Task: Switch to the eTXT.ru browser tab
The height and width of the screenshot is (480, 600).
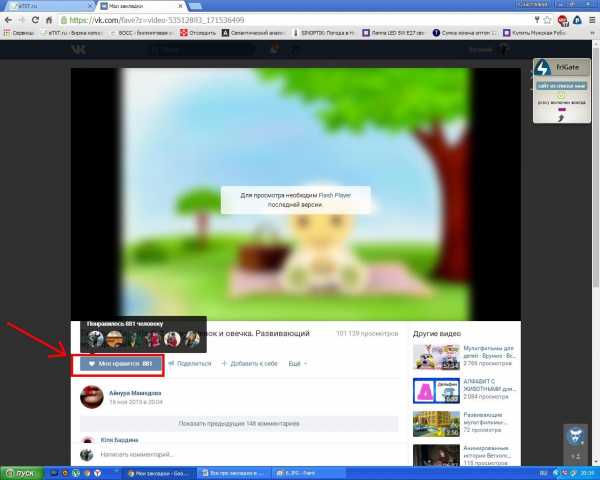Action: tap(48, 6)
